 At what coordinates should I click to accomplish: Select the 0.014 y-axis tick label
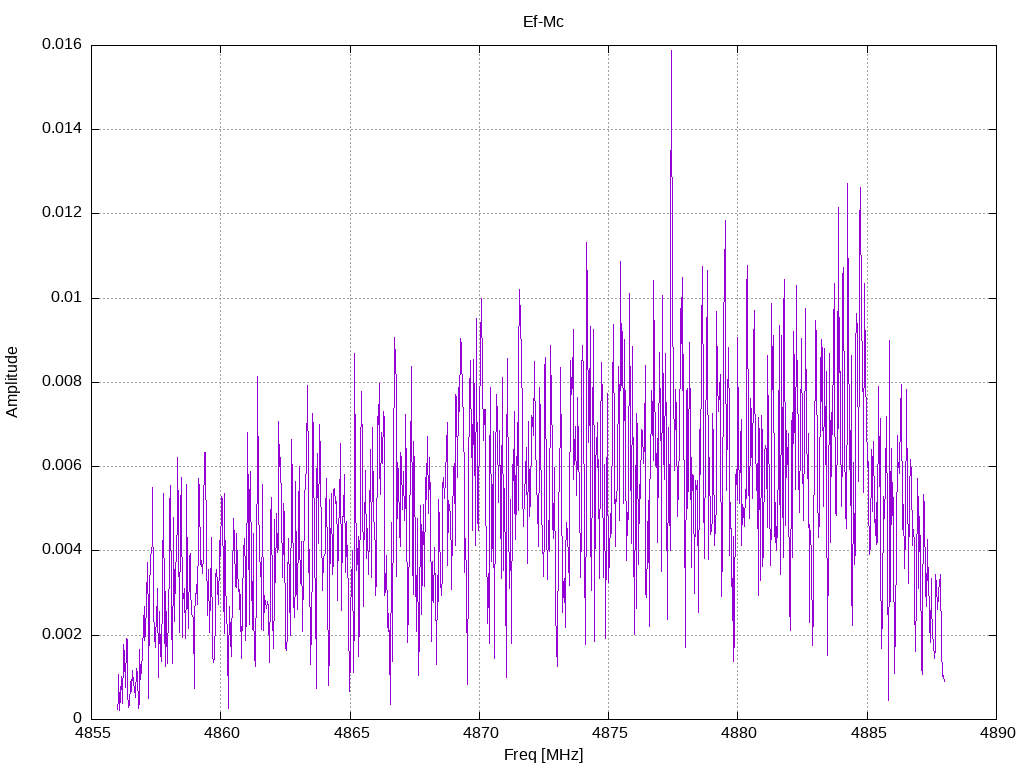point(62,129)
